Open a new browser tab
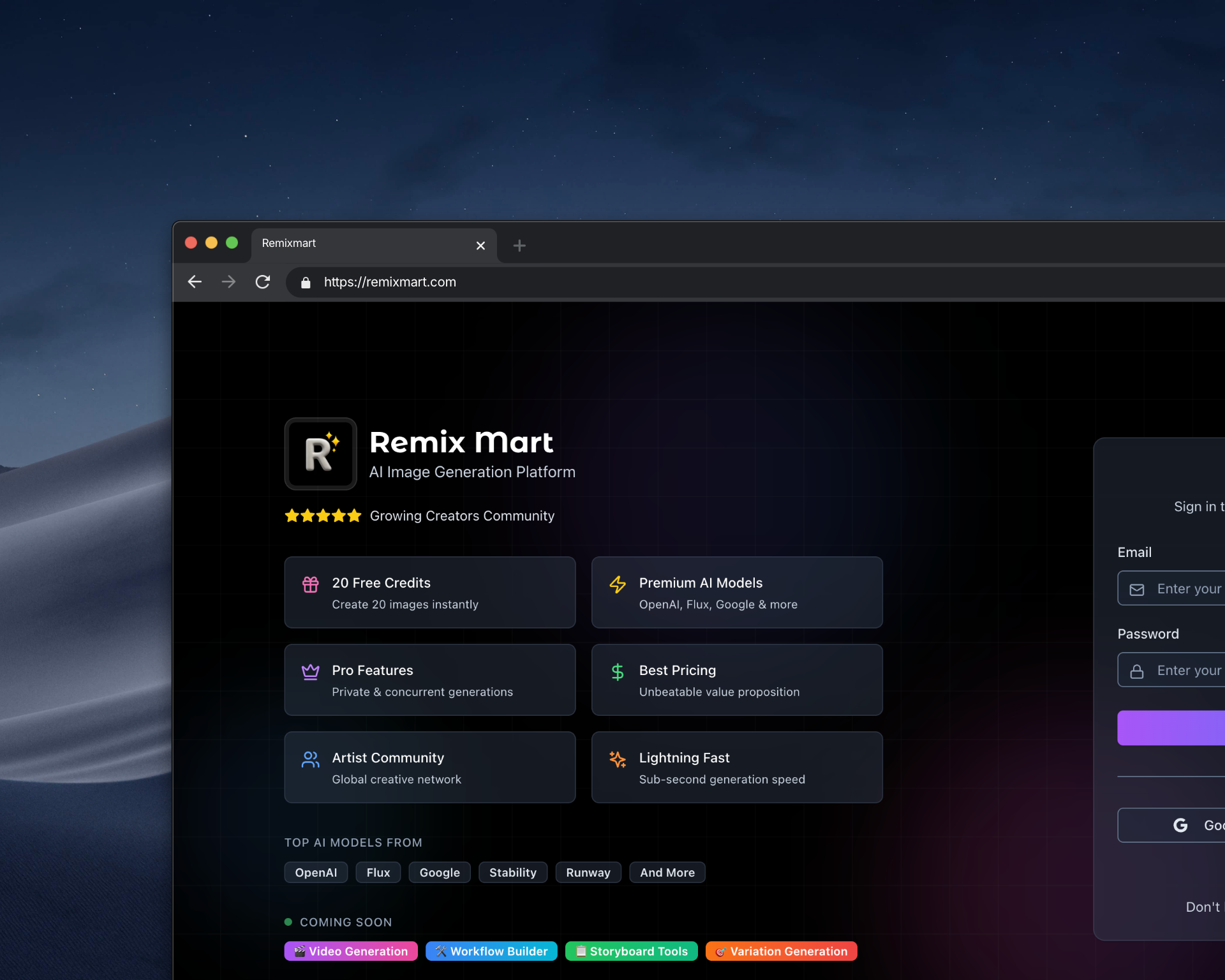 (519, 246)
